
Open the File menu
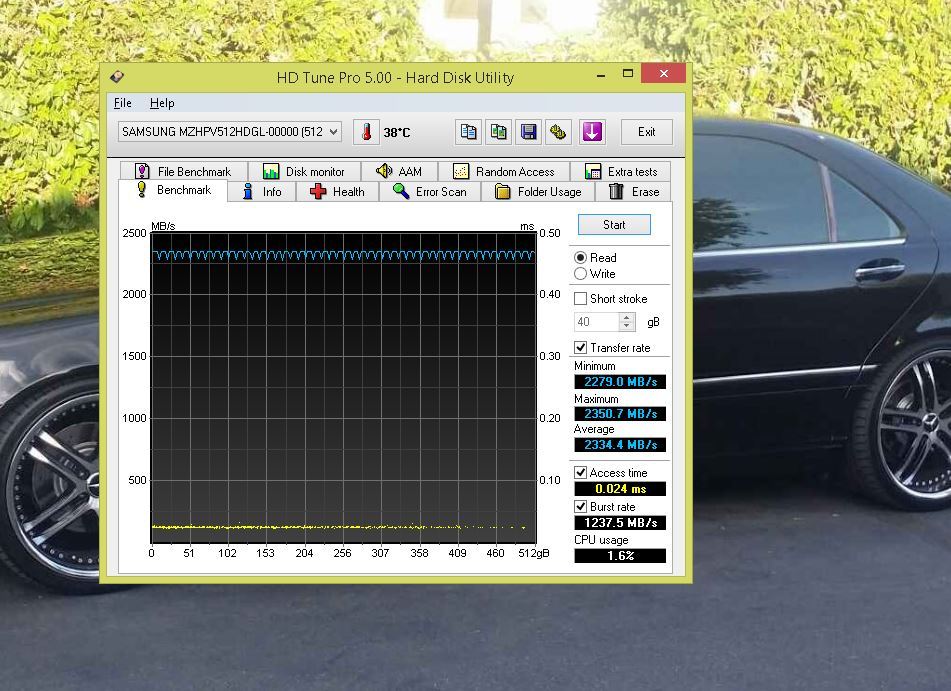coord(123,103)
